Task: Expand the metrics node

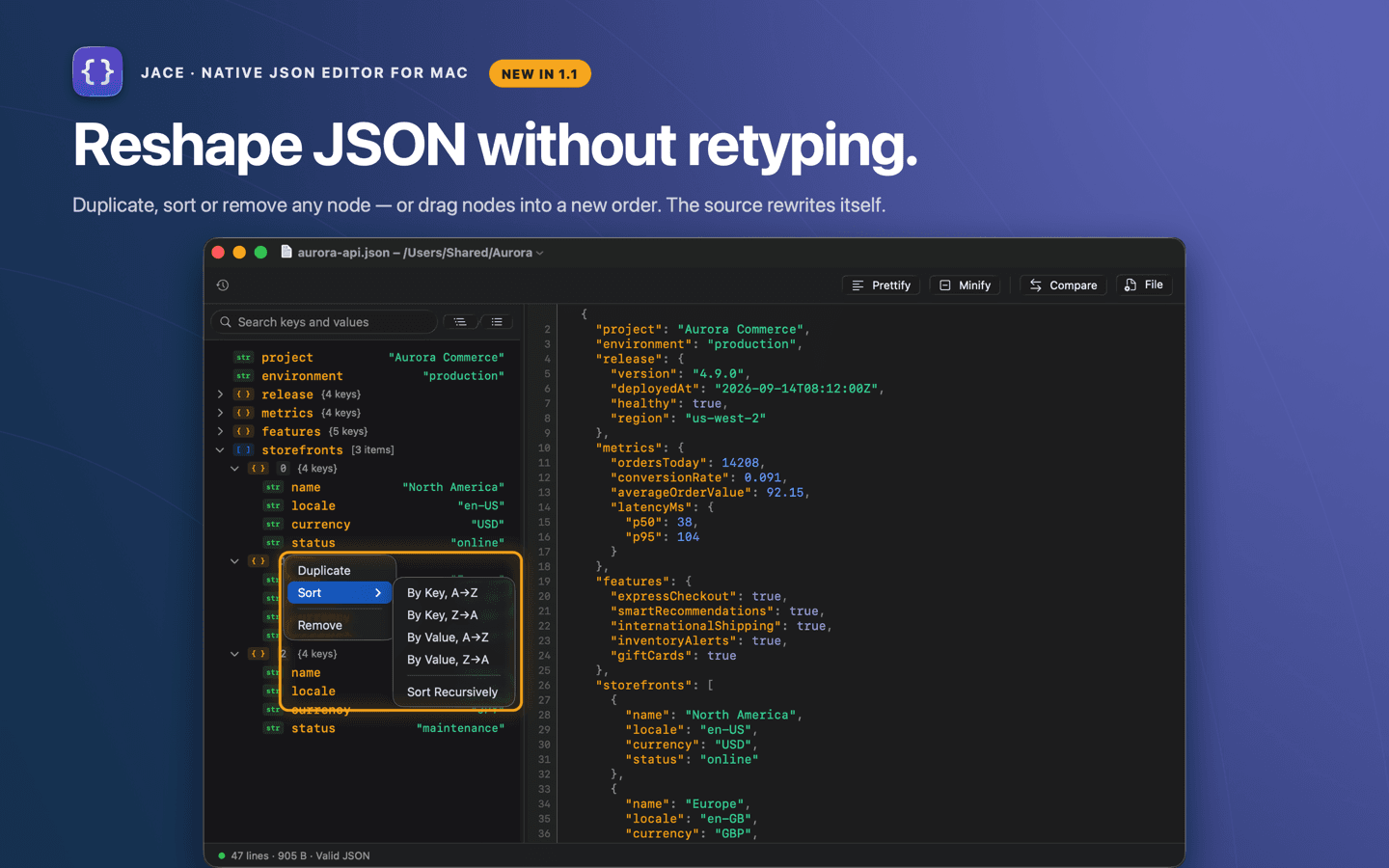Action: coord(220,413)
